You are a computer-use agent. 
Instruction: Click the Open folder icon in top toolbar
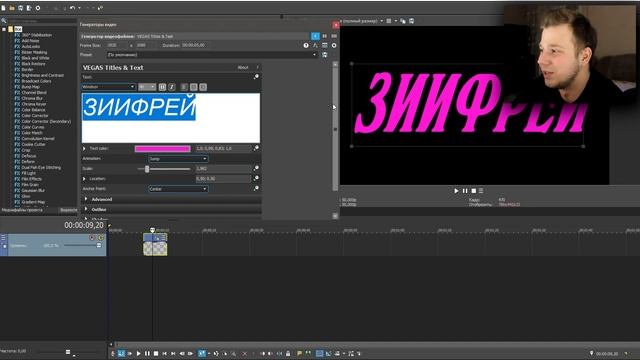click(x=12, y=8)
